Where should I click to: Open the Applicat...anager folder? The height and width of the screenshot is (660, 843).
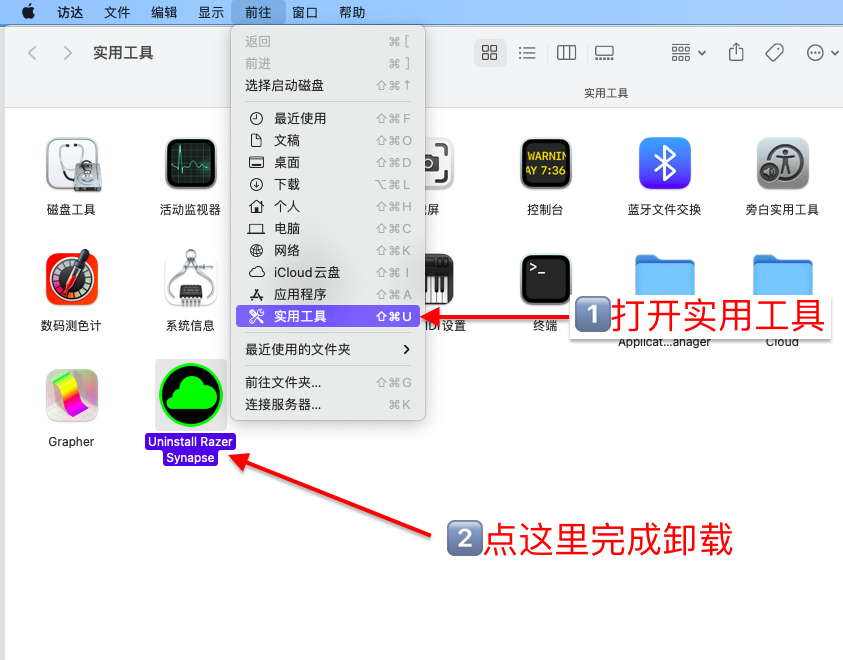665,275
